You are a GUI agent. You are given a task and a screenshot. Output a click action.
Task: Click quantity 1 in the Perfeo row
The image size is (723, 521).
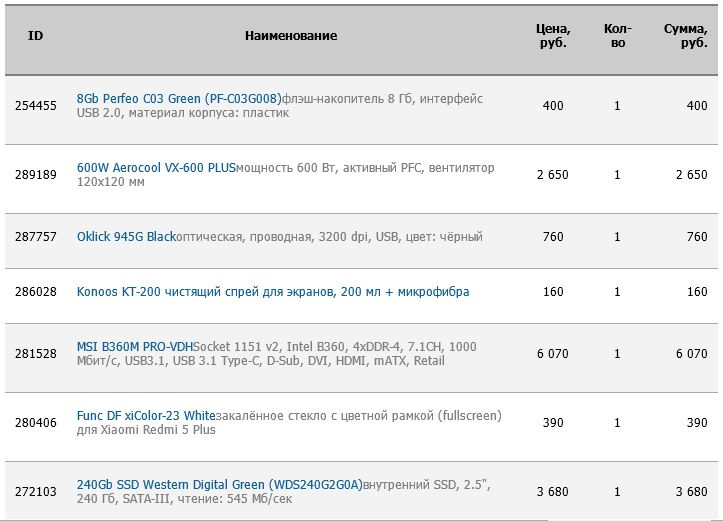pyautogui.click(x=617, y=106)
